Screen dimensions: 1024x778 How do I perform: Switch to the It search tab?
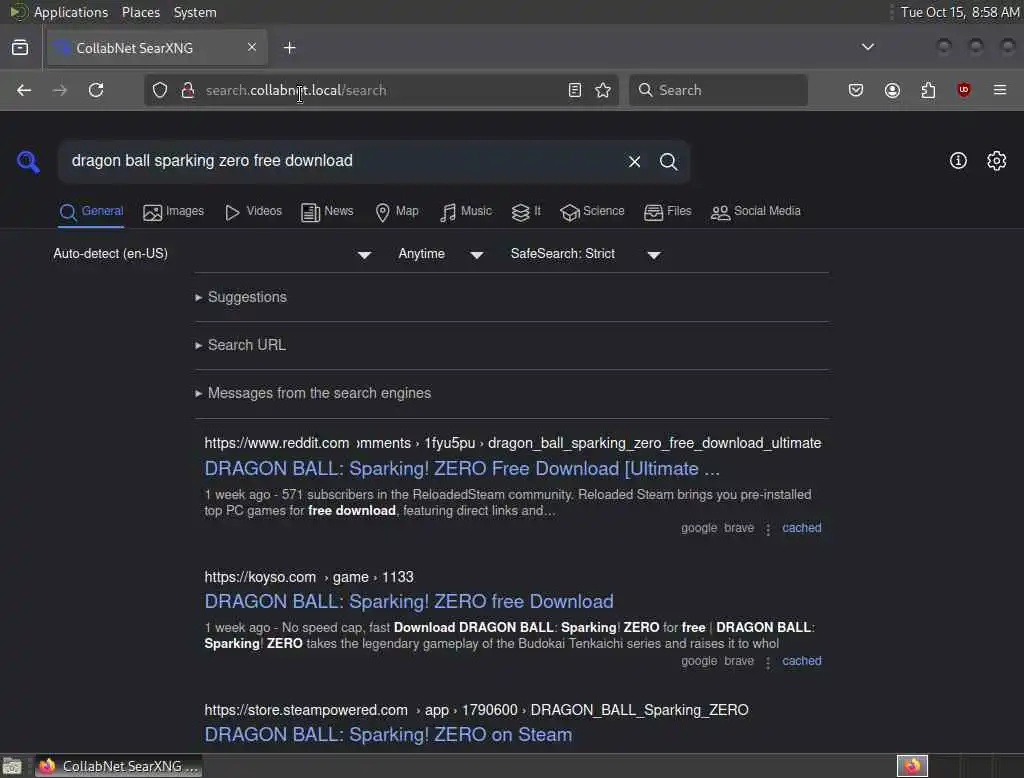coord(526,212)
